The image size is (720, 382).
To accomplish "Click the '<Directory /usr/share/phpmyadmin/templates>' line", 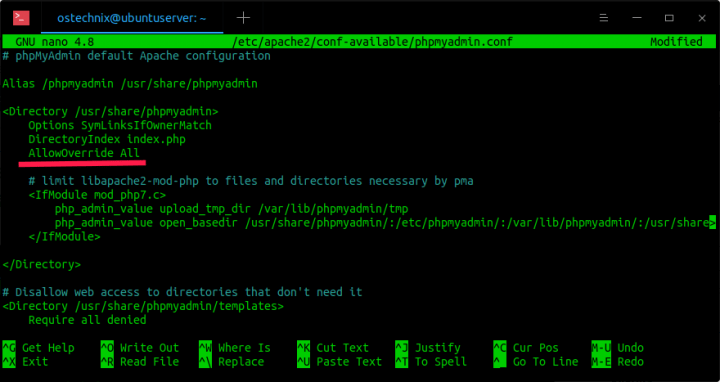I will coord(143,306).
